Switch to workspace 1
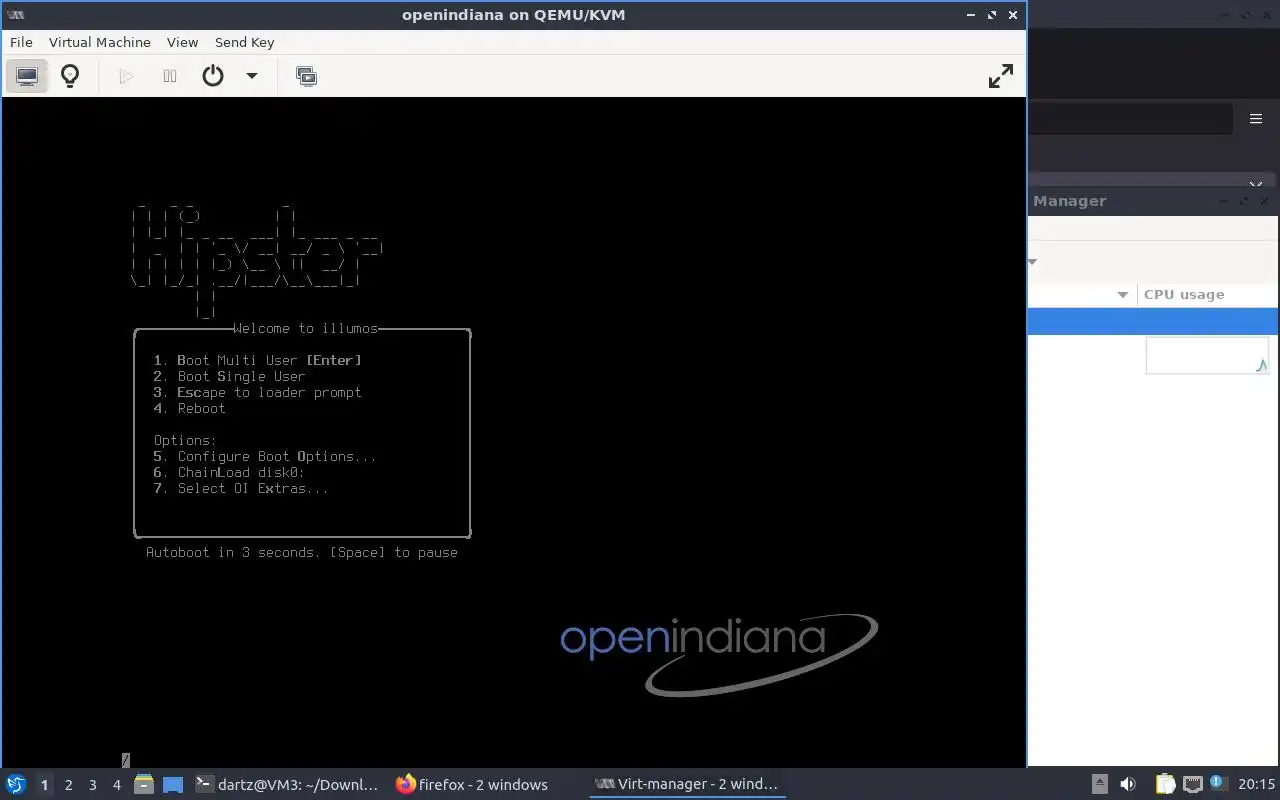The width and height of the screenshot is (1280, 800). pyautogui.click(x=44, y=785)
